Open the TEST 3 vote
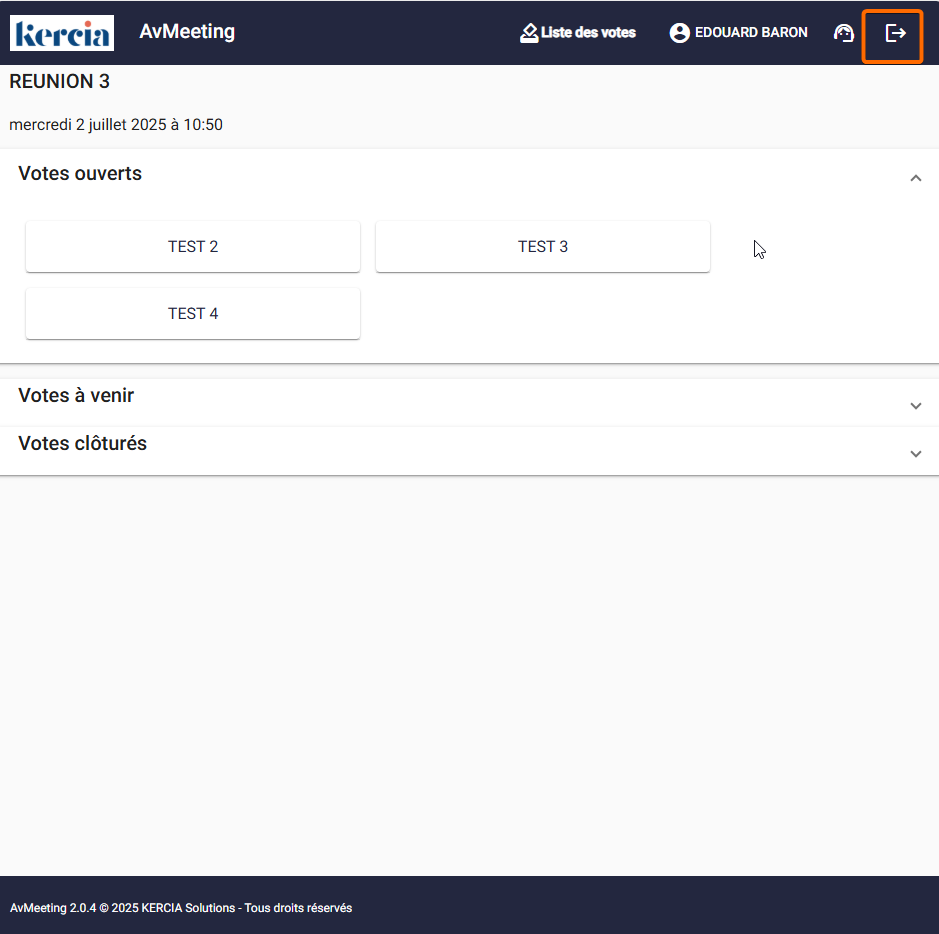 click(543, 247)
